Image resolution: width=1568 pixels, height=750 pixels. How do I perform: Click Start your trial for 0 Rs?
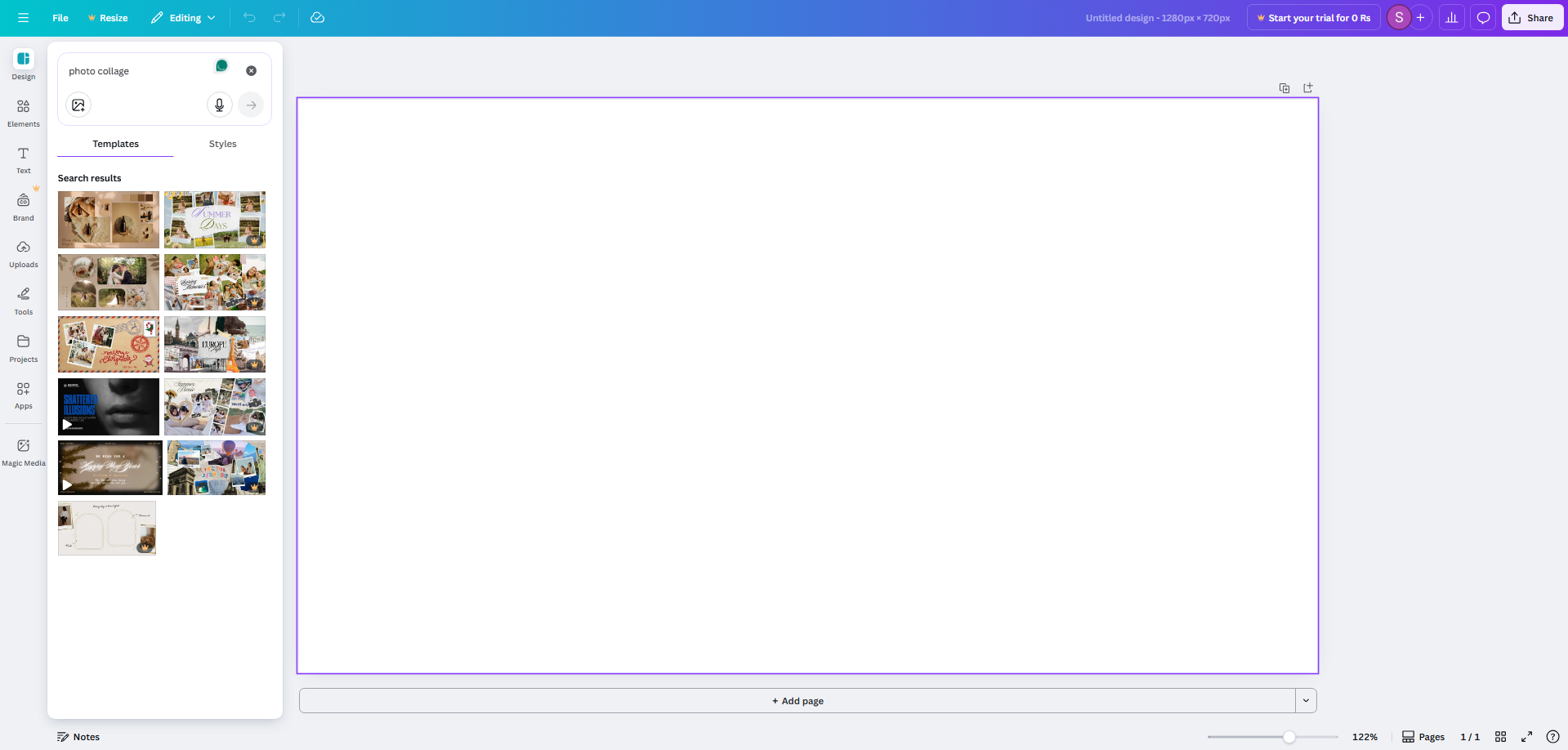click(1312, 17)
